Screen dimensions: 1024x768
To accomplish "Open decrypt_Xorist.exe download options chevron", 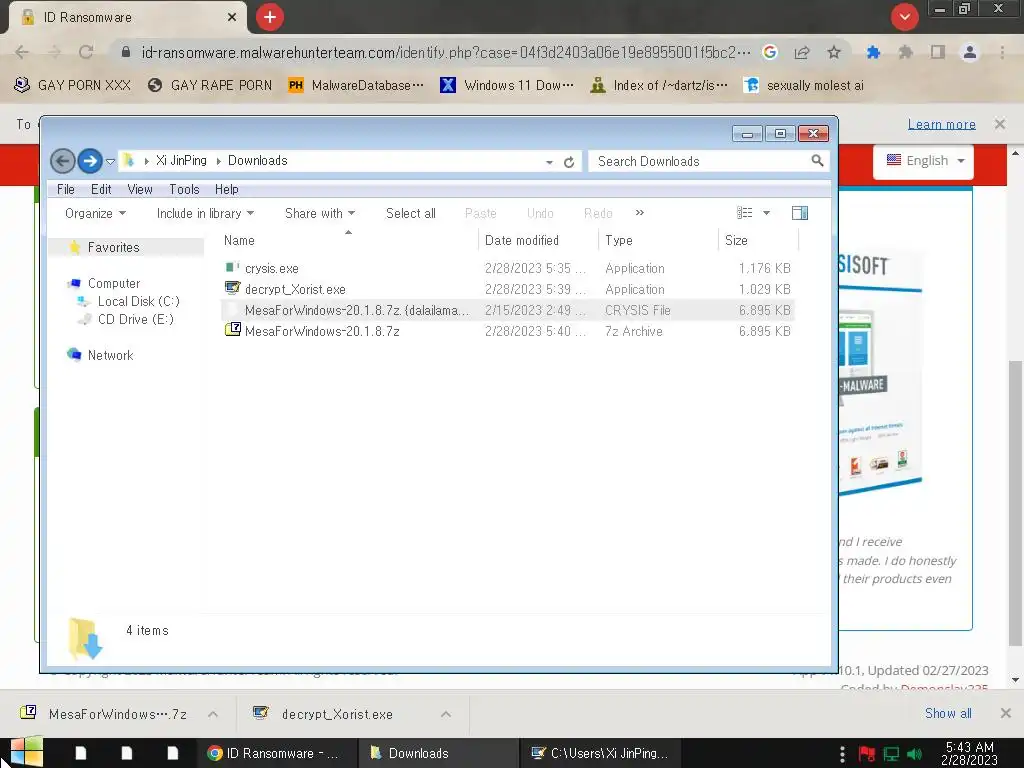I will coord(446,714).
